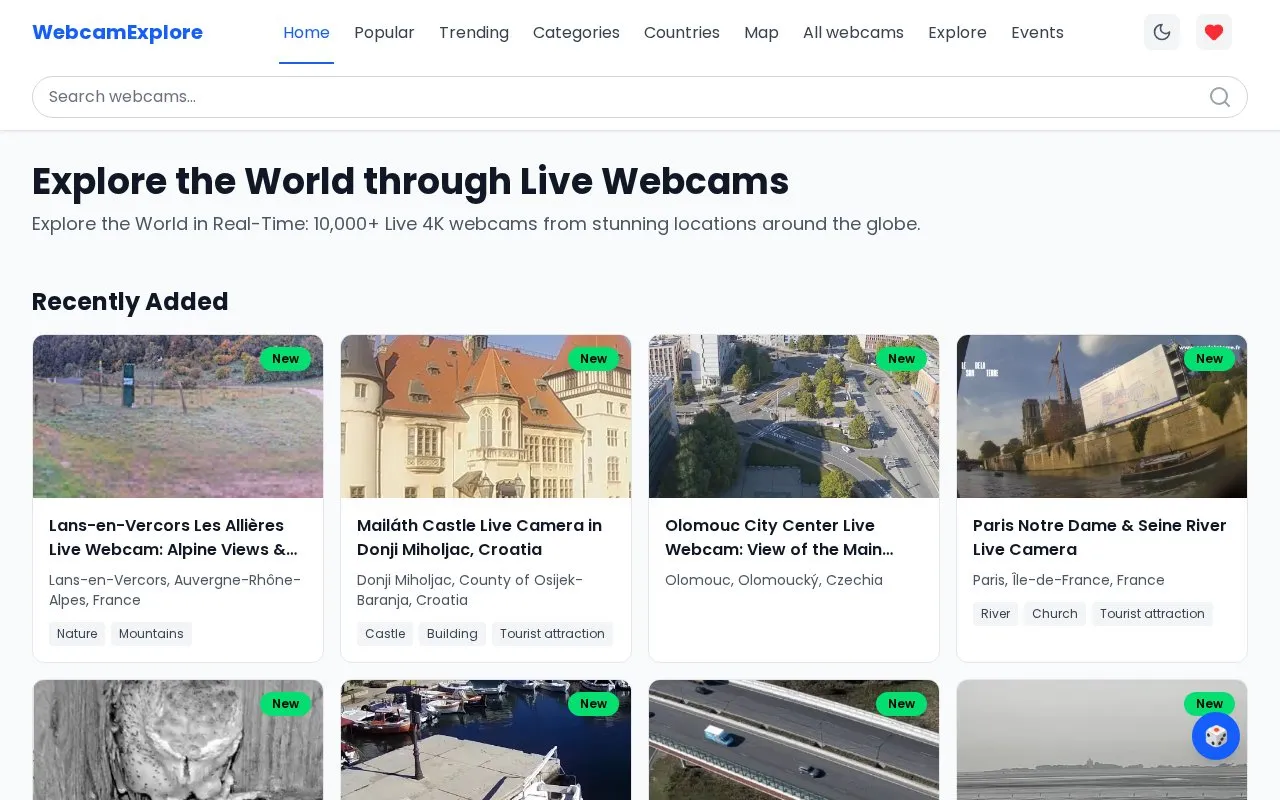Click the search magnifier icon
Image resolution: width=1280 pixels, height=800 pixels.
pyautogui.click(x=1220, y=97)
